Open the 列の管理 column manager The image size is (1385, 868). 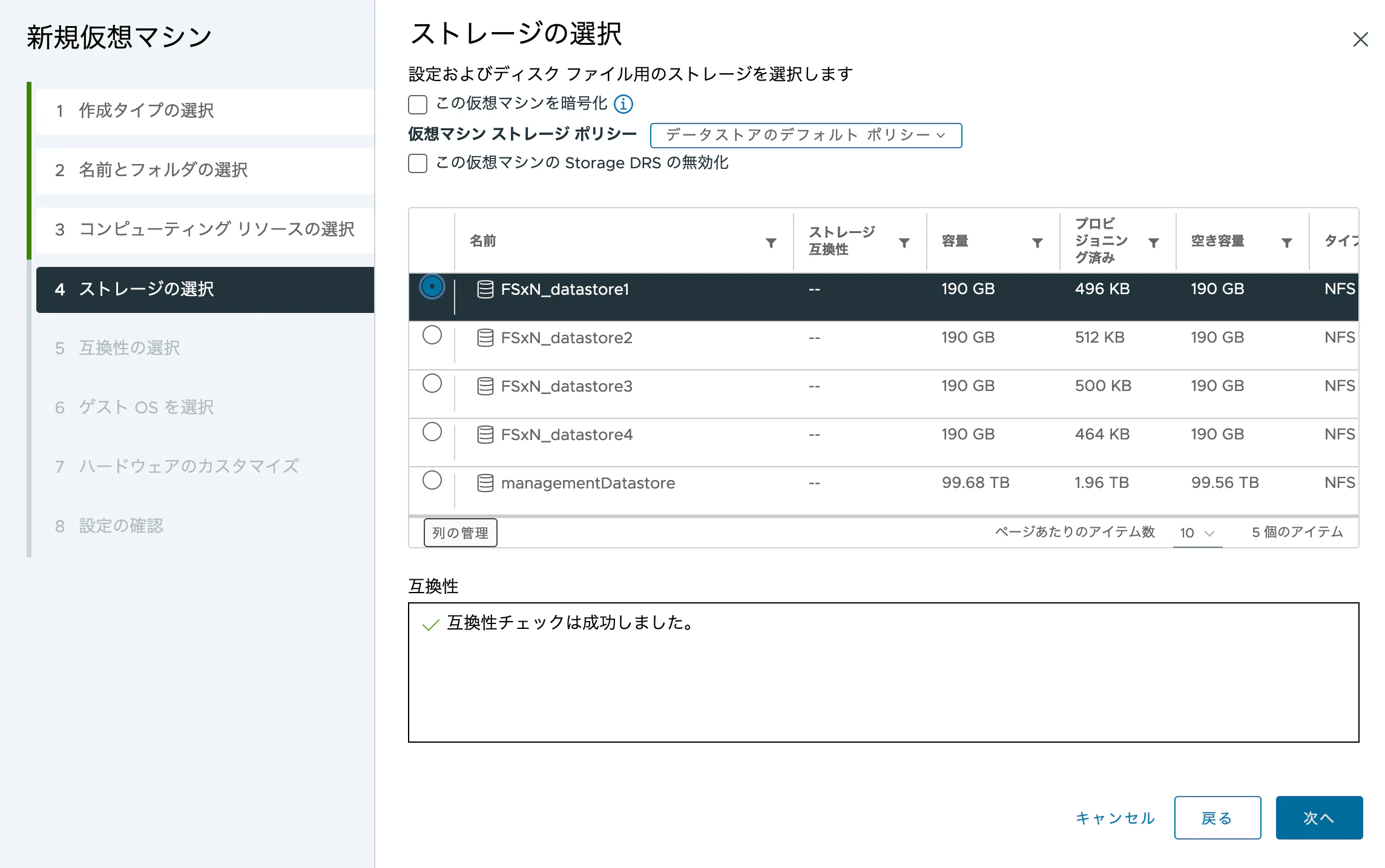point(460,533)
